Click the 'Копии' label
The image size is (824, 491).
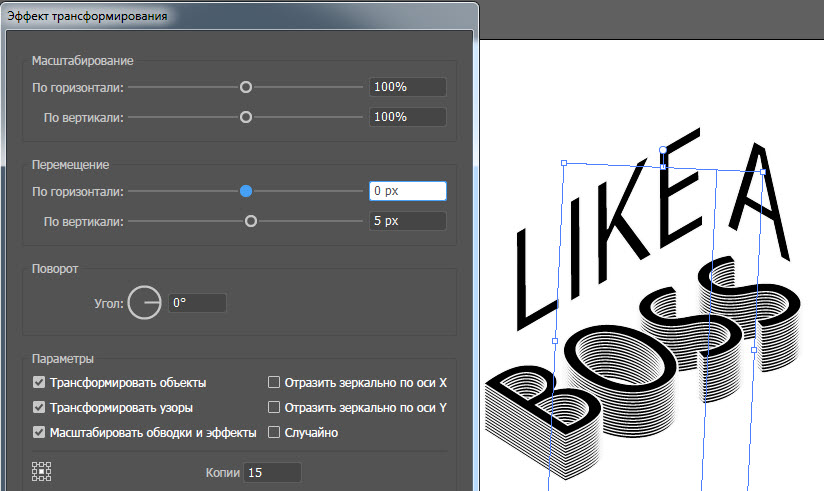click(222, 473)
